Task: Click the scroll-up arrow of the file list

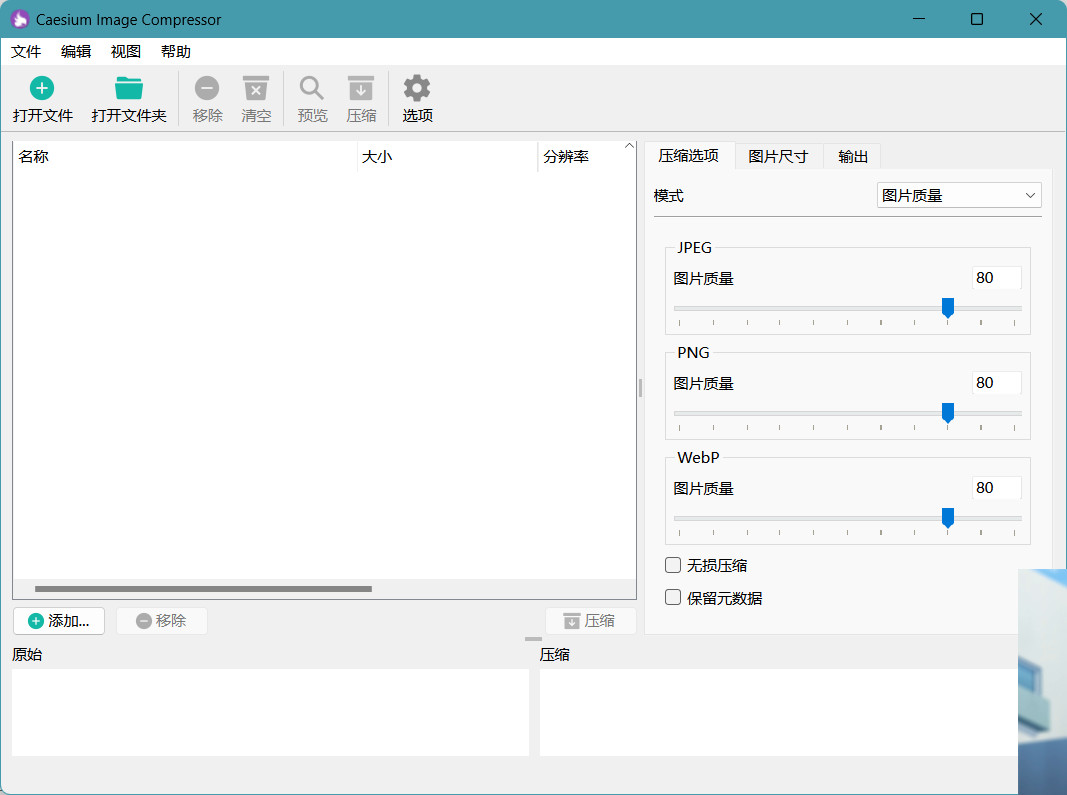Action: (629, 146)
